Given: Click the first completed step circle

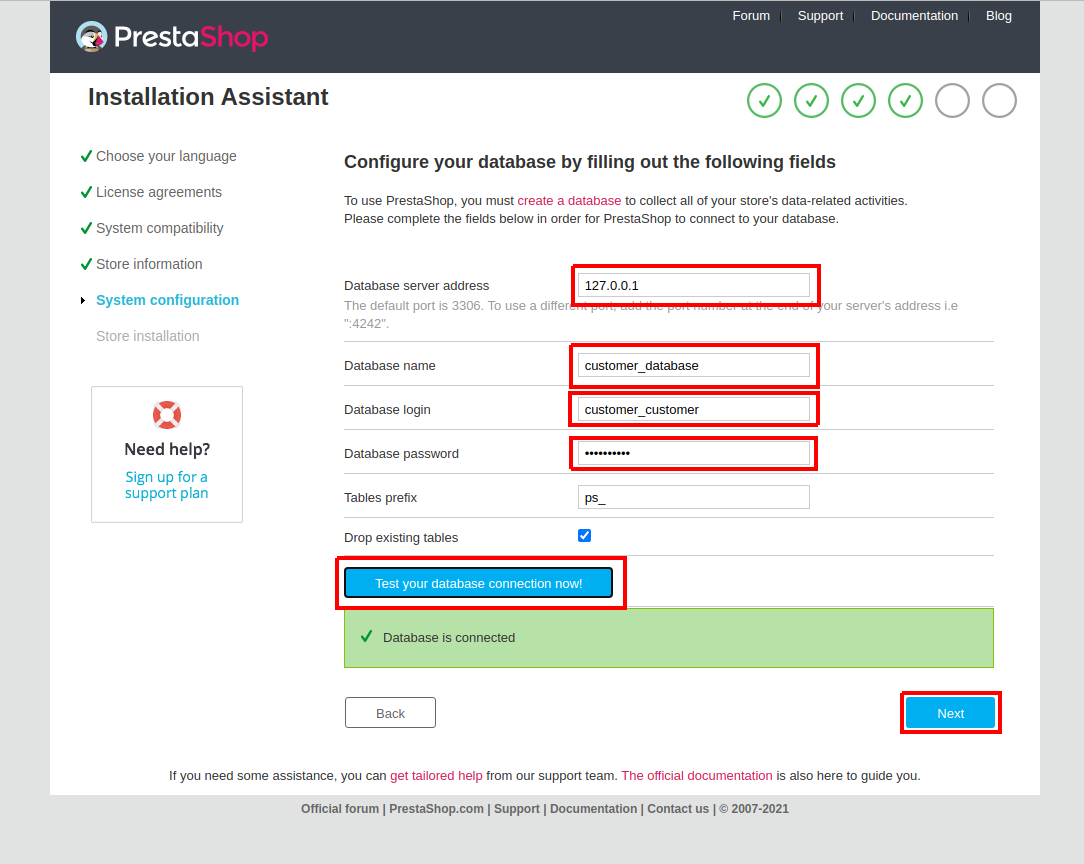Looking at the screenshot, I should 764,101.
